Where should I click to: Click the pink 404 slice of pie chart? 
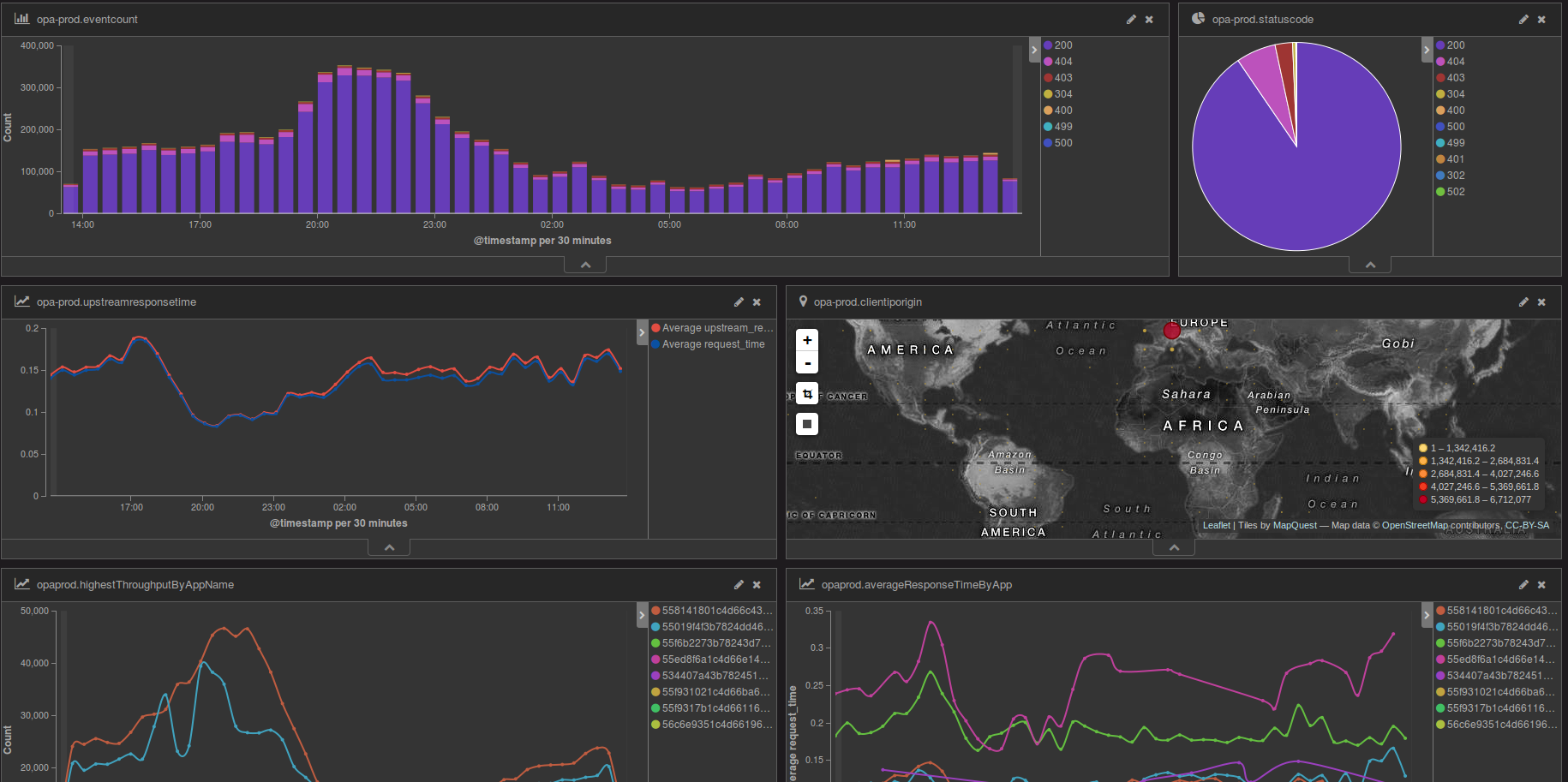1266,75
